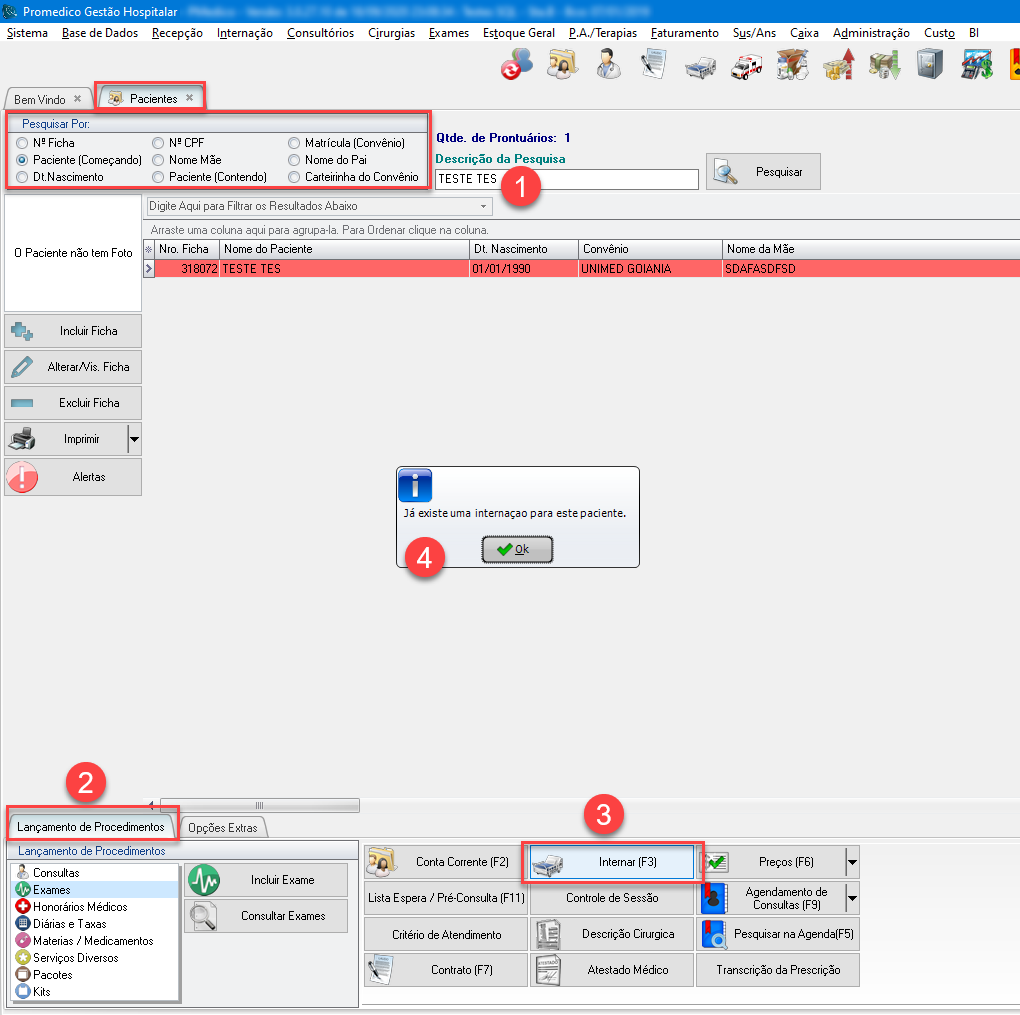Open the Faturamento menu
The width and height of the screenshot is (1020, 1015).
point(684,33)
